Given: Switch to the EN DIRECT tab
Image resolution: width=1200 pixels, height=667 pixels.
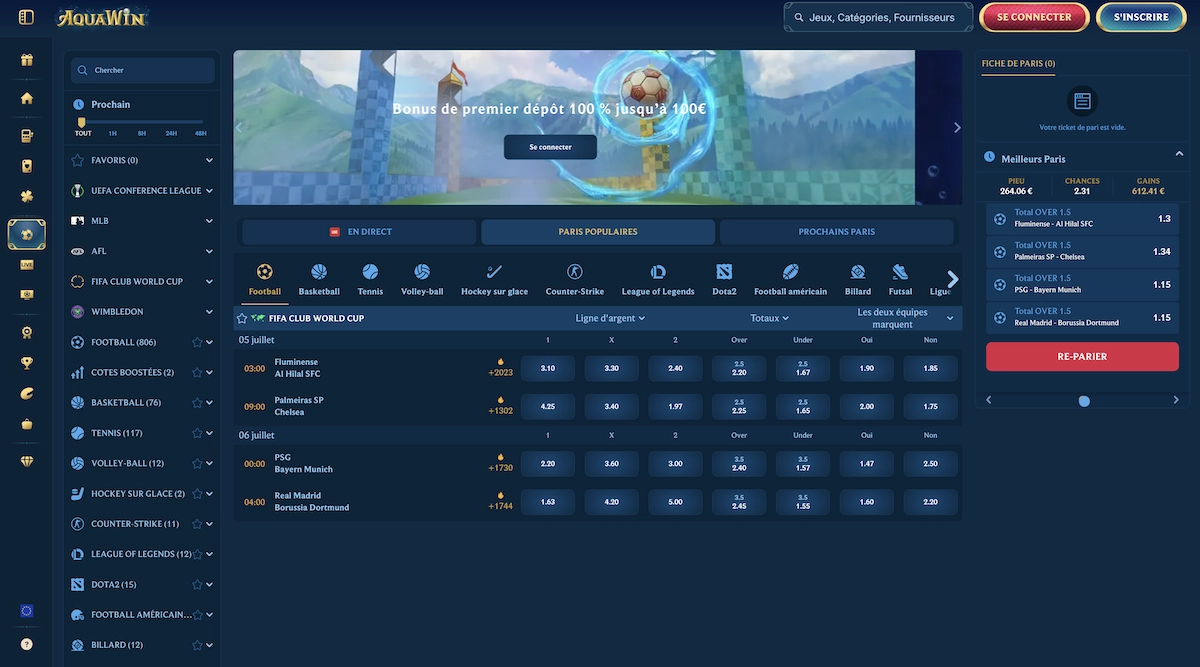Looking at the screenshot, I should pyautogui.click(x=359, y=232).
